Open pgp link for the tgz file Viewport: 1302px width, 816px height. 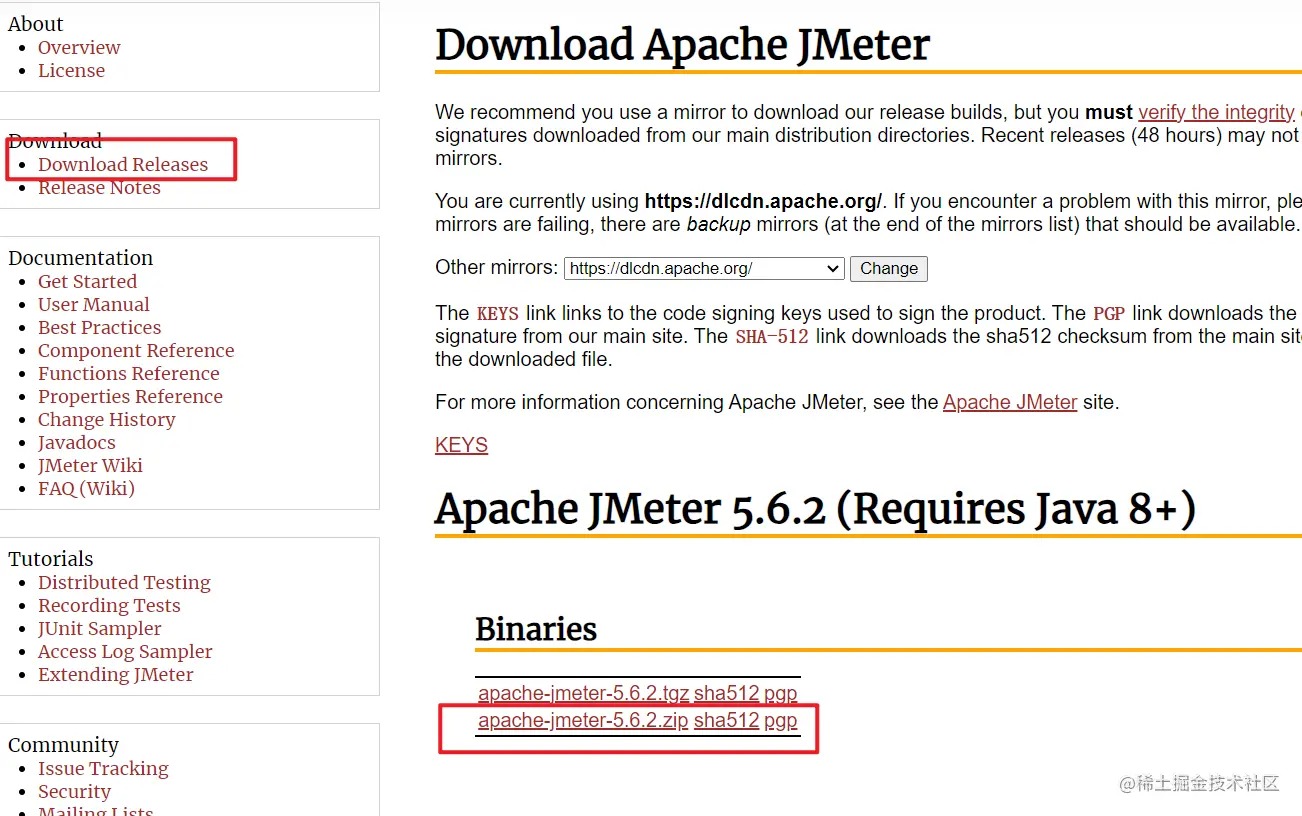click(780, 694)
